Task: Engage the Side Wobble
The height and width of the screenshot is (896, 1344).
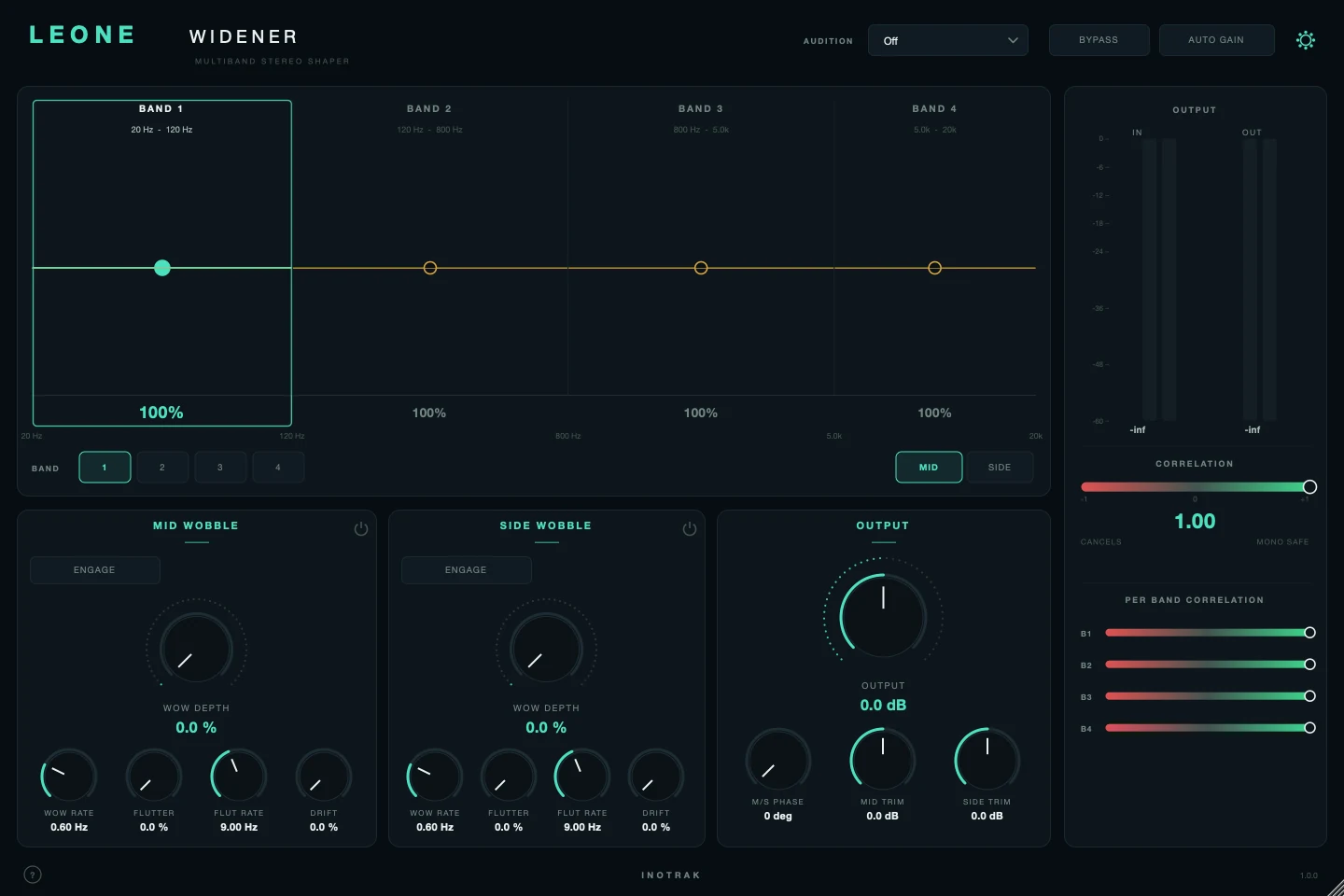Action: (x=466, y=570)
